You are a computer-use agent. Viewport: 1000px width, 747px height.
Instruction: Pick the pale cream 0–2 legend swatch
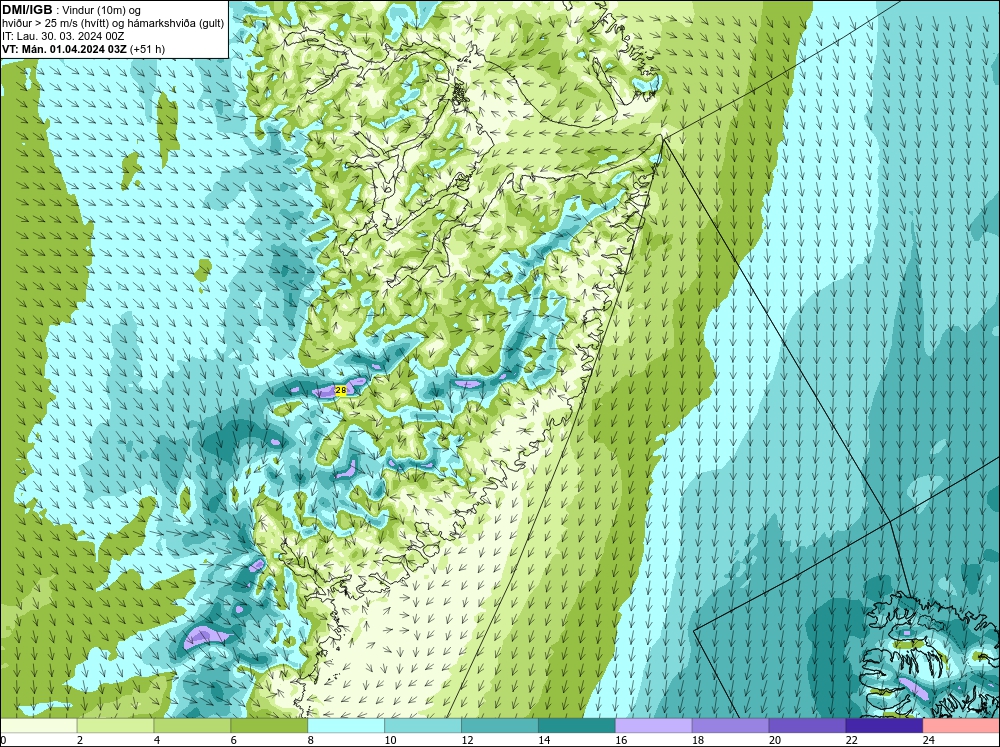coord(38,726)
